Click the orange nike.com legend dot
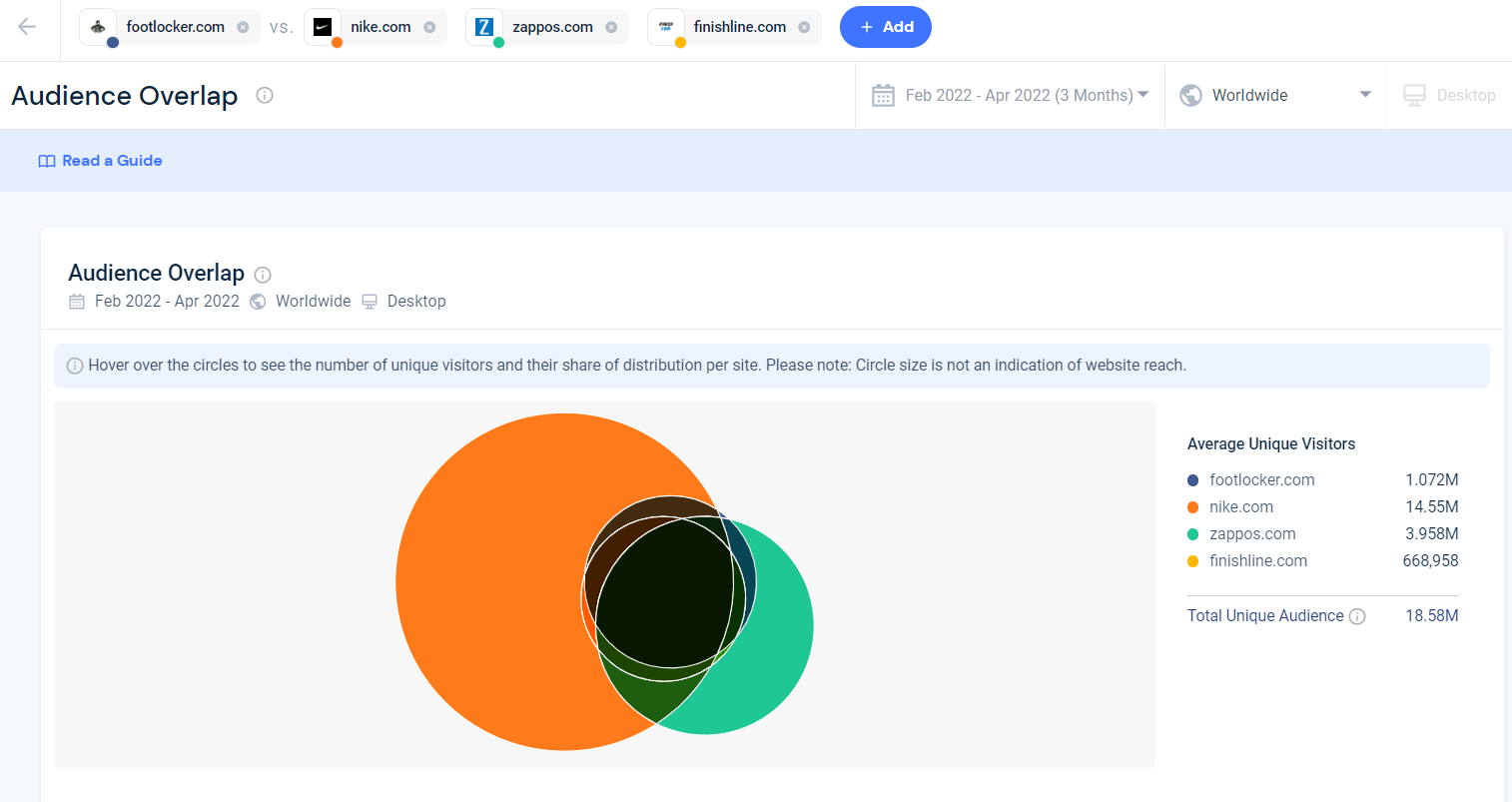Image resolution: width=1512 pixels, height=802 pixels. coord(1192,507)
